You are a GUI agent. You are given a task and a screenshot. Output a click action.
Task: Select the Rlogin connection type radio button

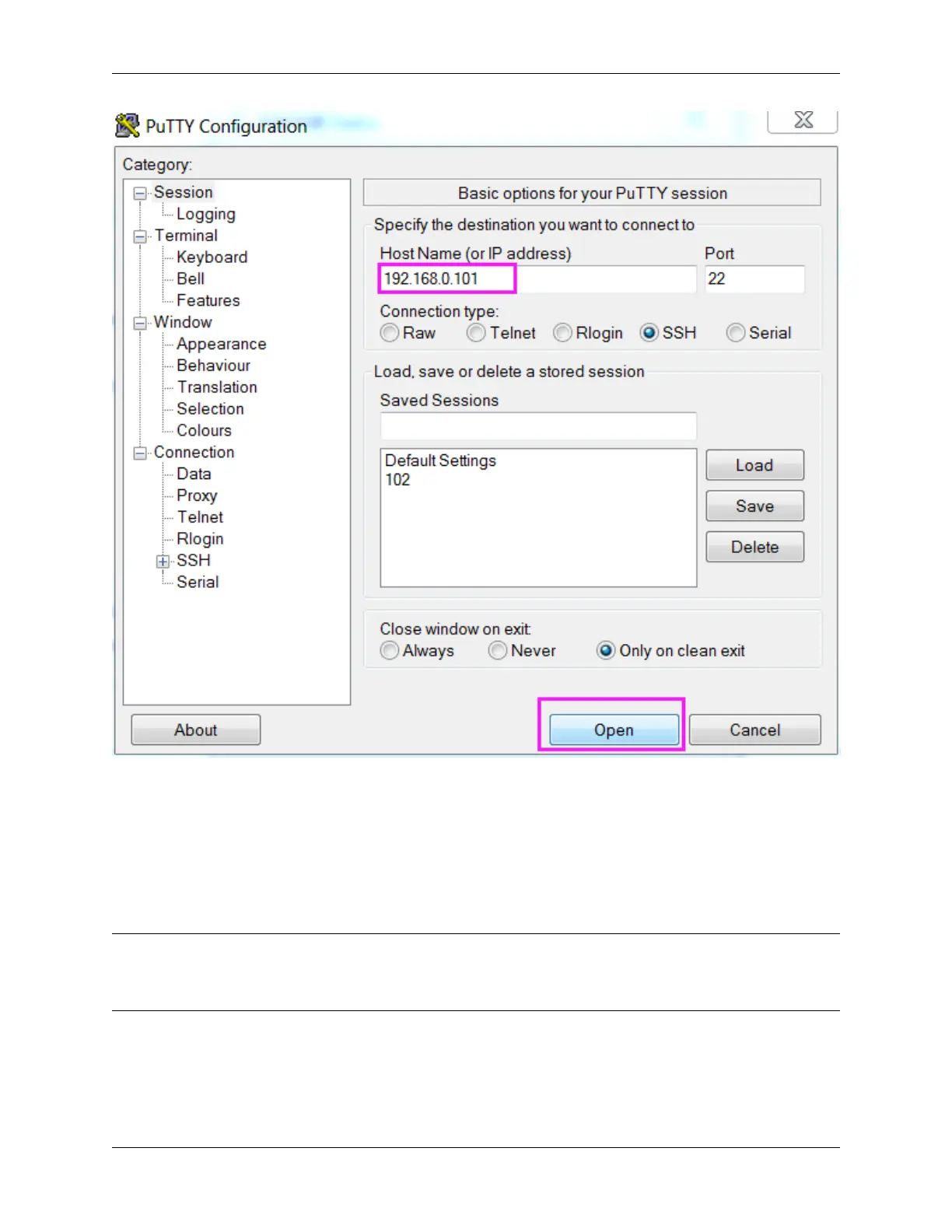click(562, 333)
